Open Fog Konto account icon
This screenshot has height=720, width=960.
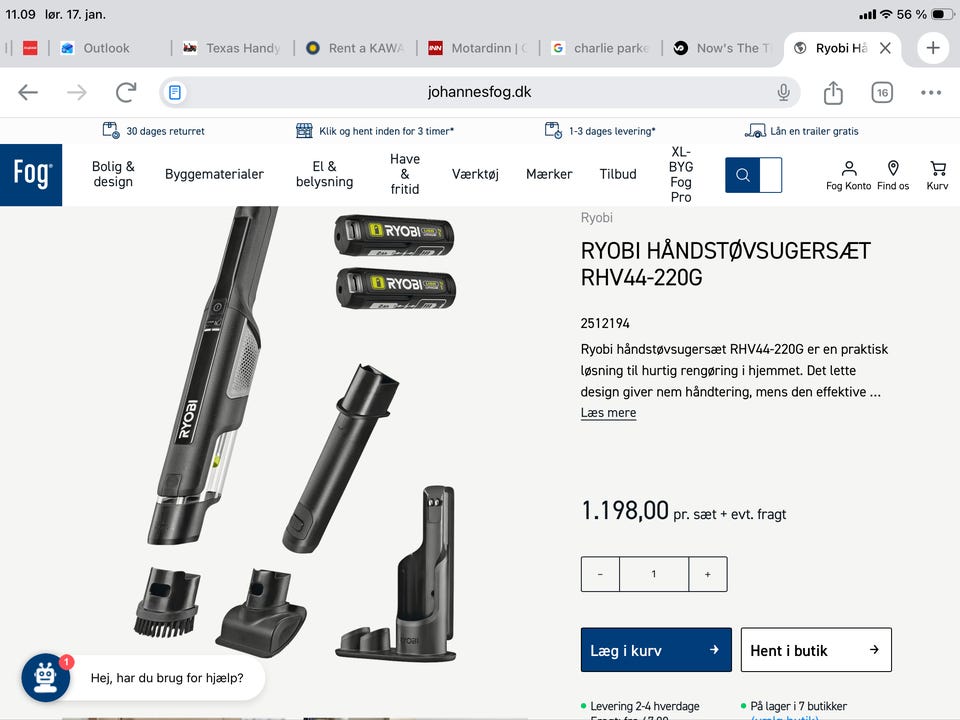pyautogui.click(x=849, y=175)
